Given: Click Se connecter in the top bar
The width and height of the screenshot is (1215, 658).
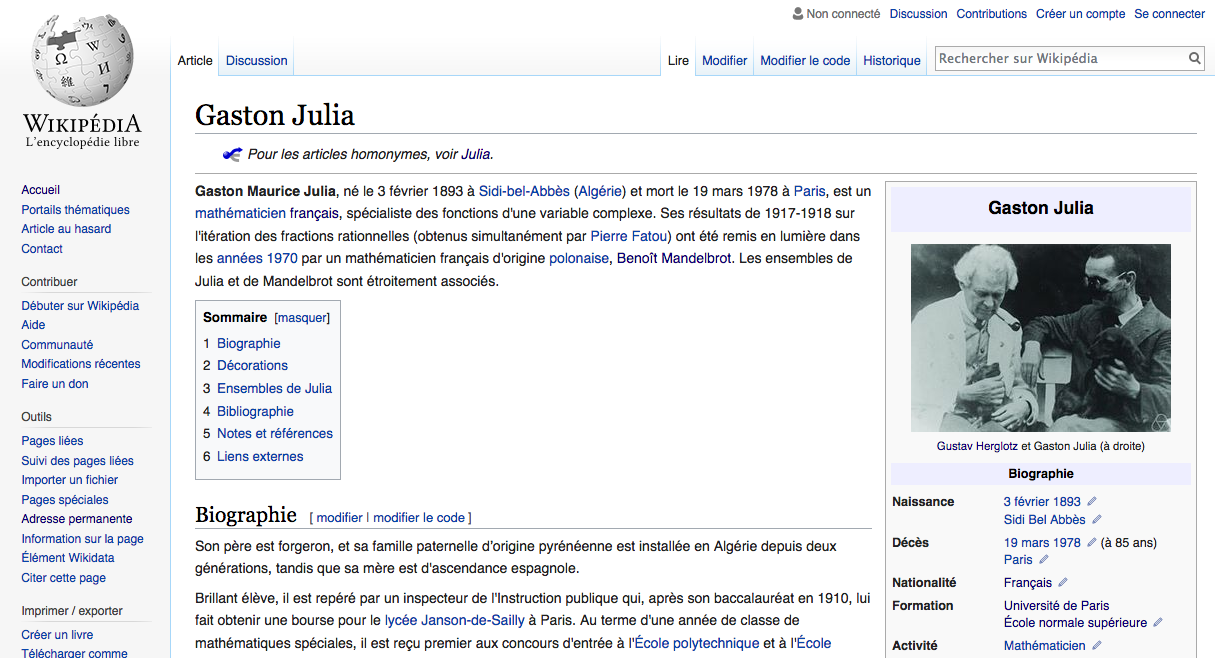Looking at the screenshot, I should [1169, 14].
